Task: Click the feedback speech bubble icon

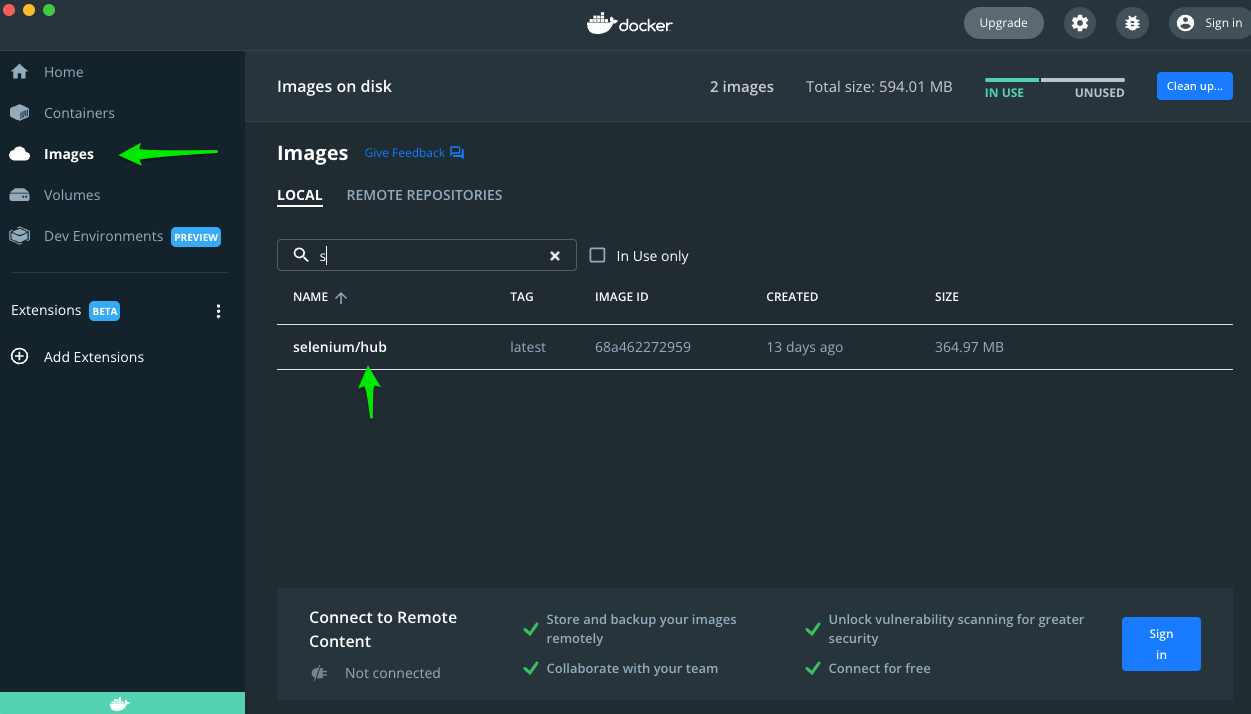Action: [x=457, y=153]
